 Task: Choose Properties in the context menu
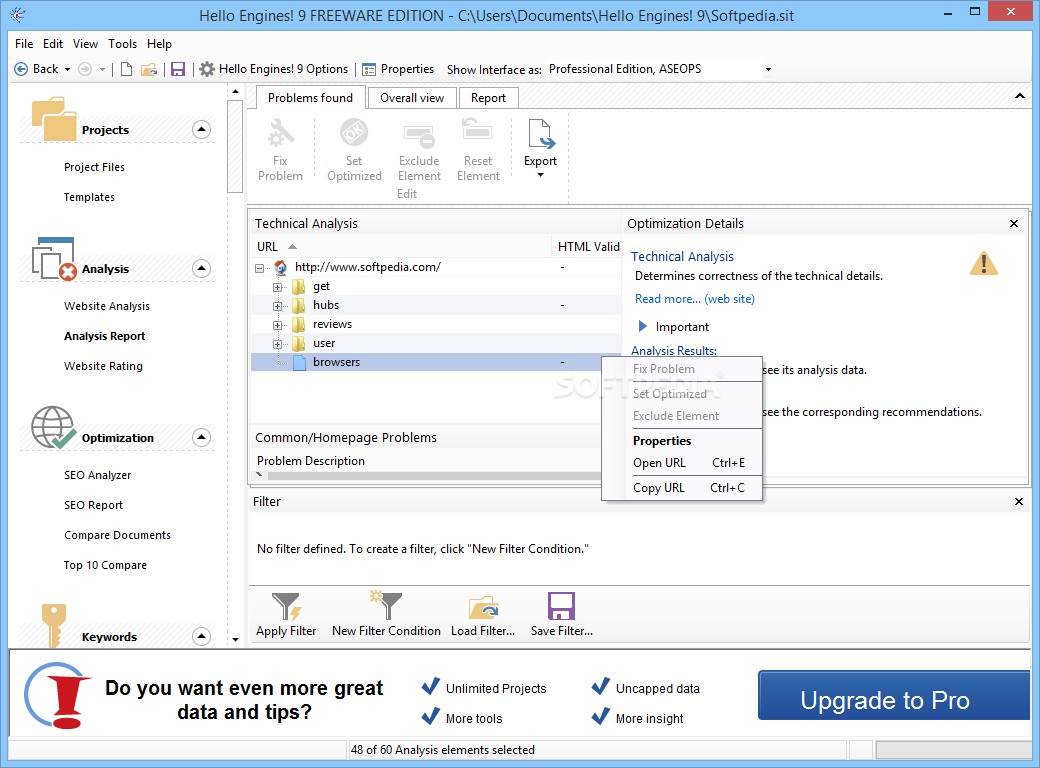coord(682,441)
